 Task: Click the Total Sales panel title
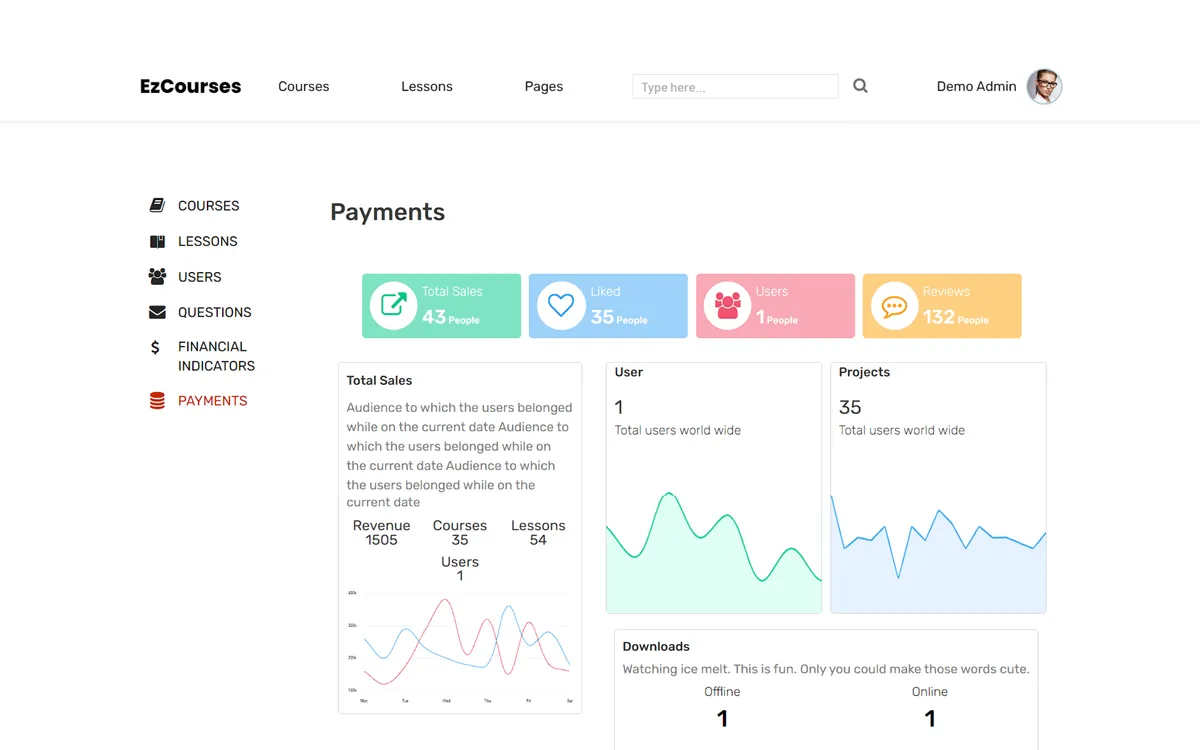pos(379,381)
